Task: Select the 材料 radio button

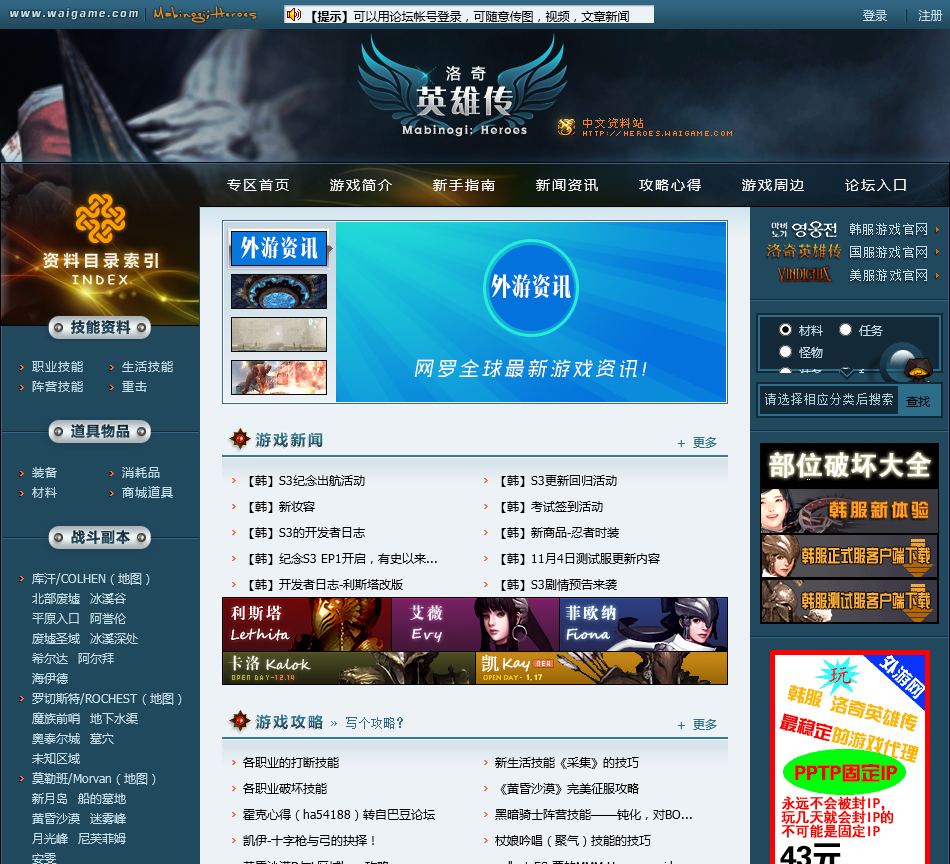Action: (x=785, y=330)
